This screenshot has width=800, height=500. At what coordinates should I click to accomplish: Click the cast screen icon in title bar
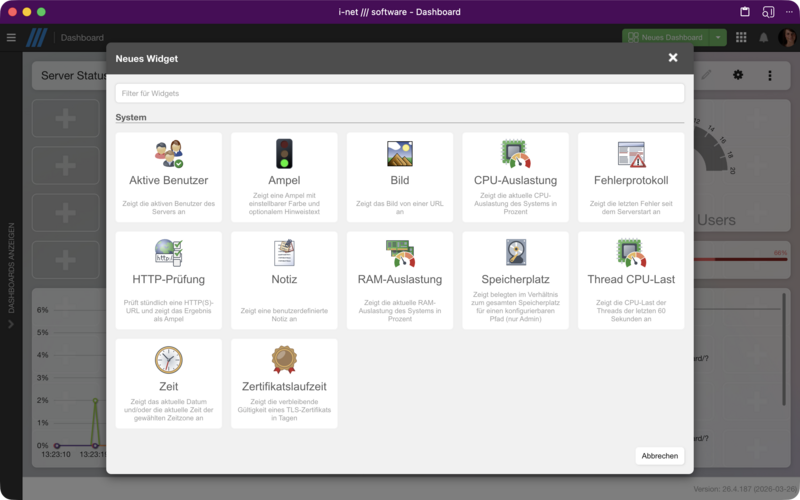click(x=768, y=12)
